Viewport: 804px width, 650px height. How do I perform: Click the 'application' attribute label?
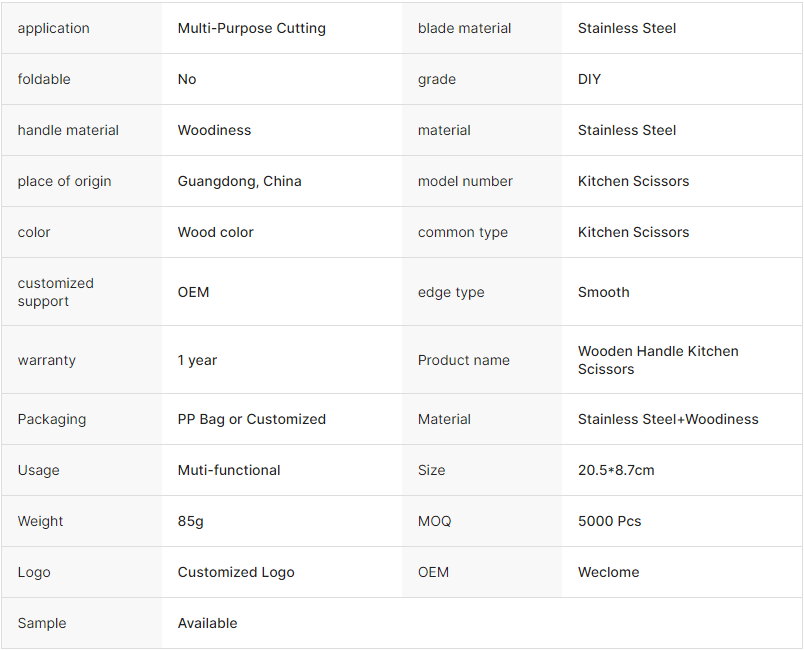coord(53,28)
